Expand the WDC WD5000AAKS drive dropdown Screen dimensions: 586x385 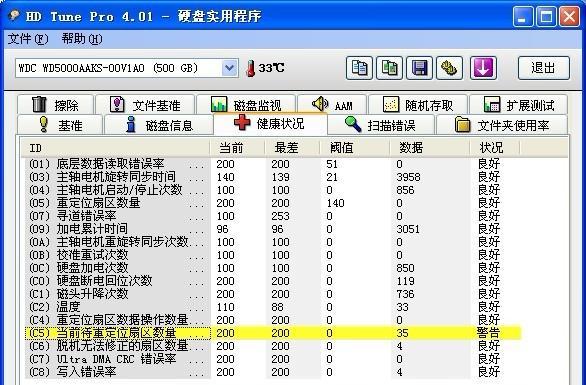[x=229, y=68]
